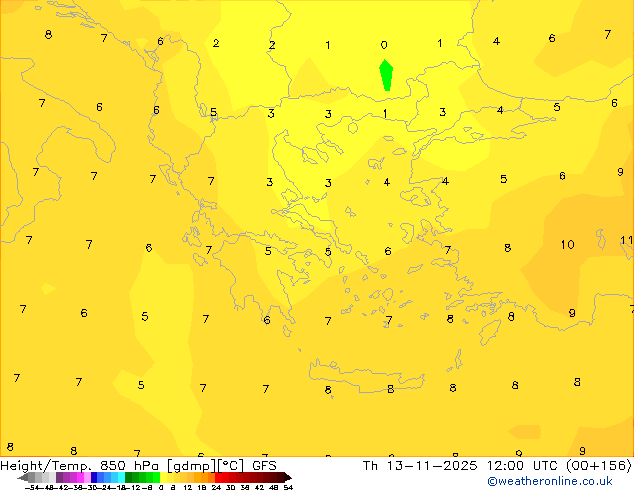Pick the darkest green legend swatch
The image size is (634, 490).
pyautogui.click(x=128, y=477)
